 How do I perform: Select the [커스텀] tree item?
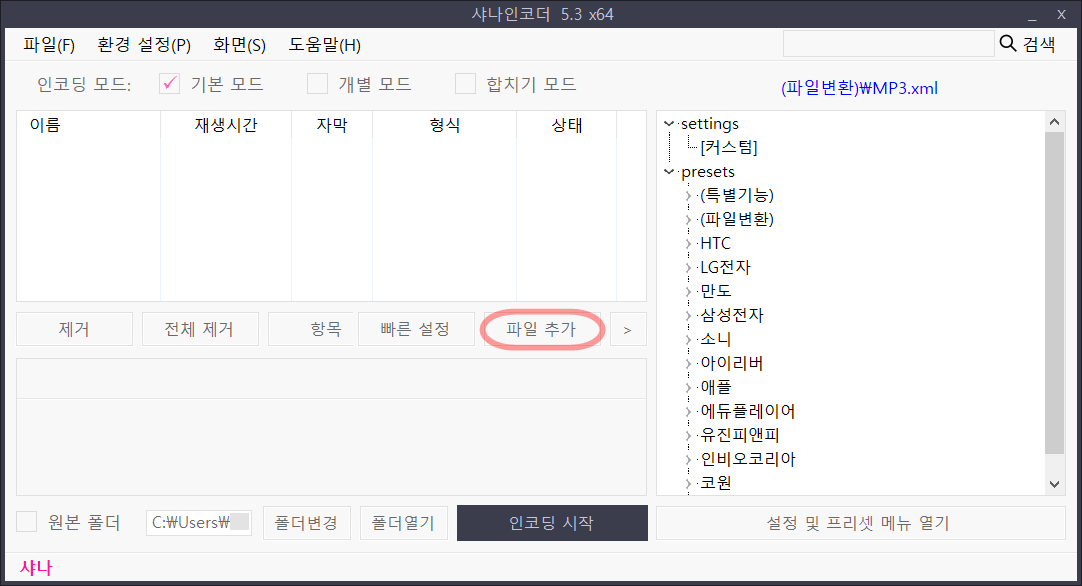click(x=729, y=148)
